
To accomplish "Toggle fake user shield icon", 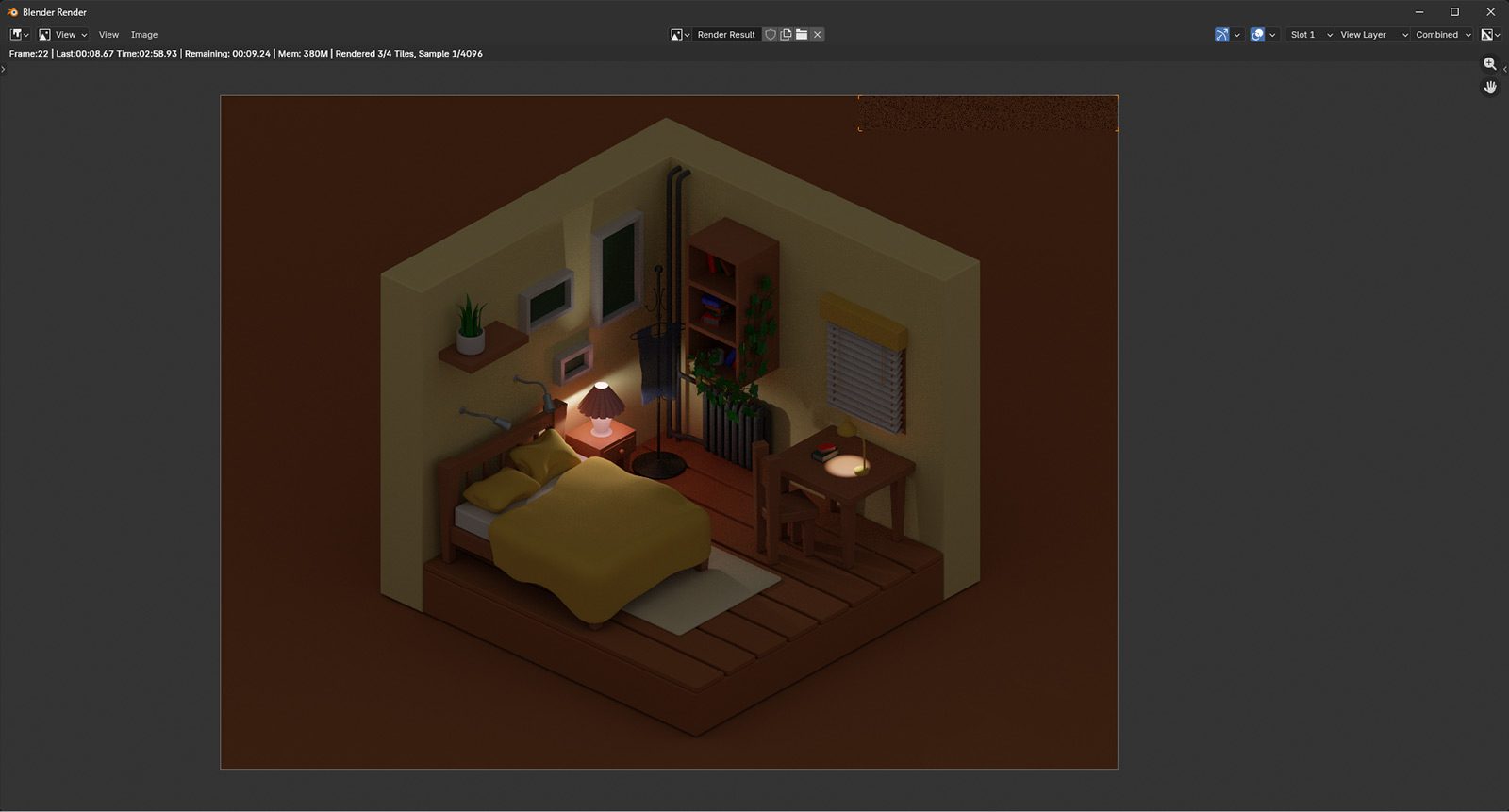I will (x=771, y=35).
